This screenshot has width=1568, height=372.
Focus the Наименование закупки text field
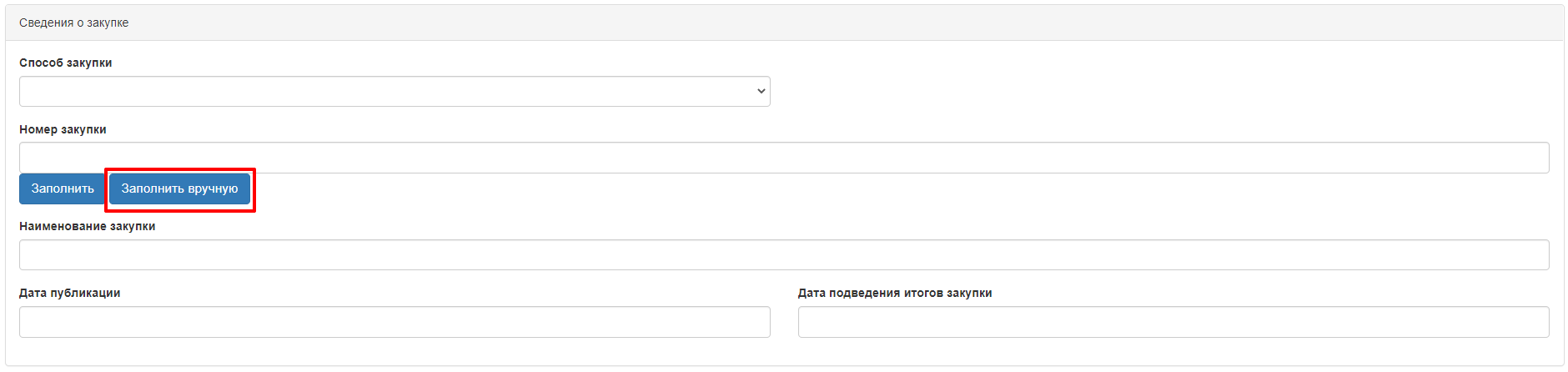point(784,255)
